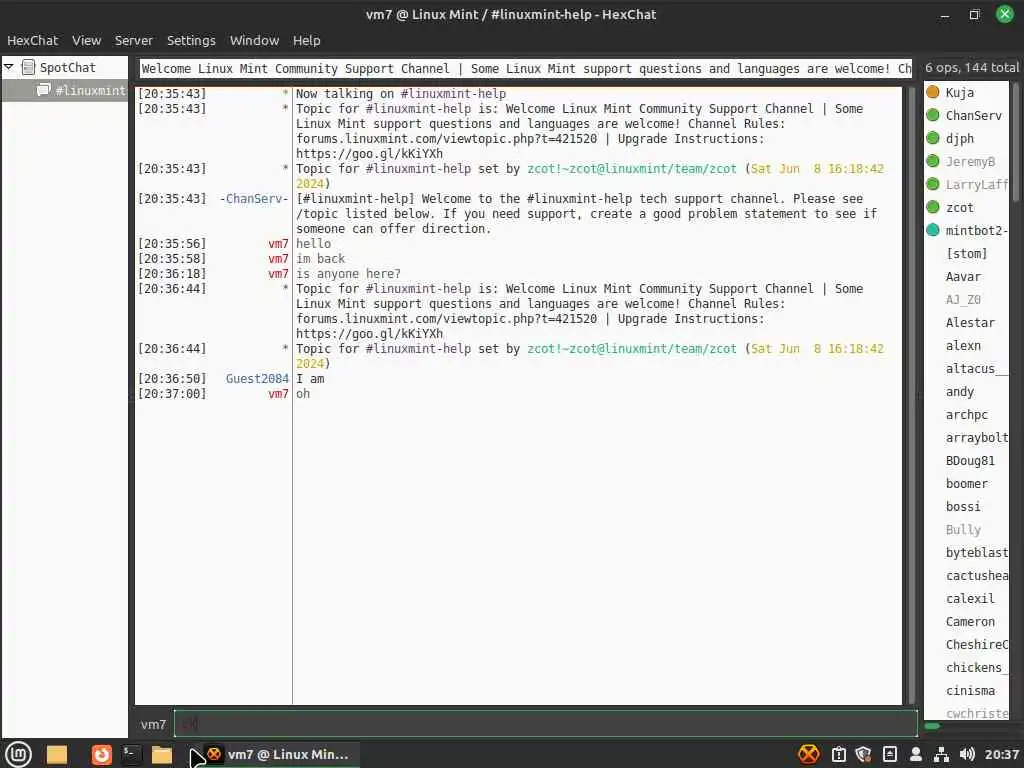Viewport: 1024px width, 768px height.
Task: Open the notes tray icon left of user icon
Action: [889, 754]
